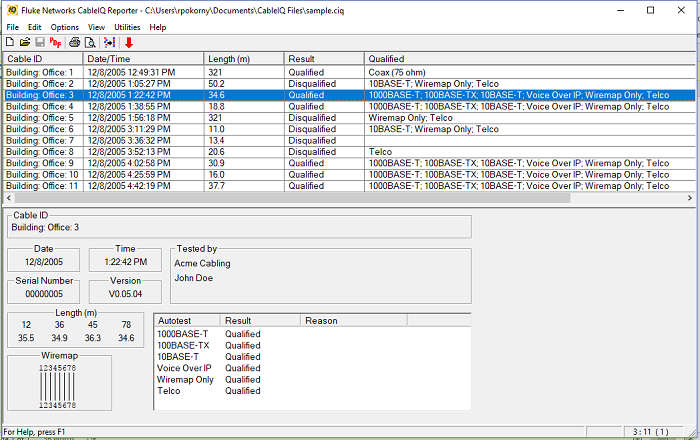Click the Qualified column header
The image size is (700, 440).
click(x=530, y=59)
